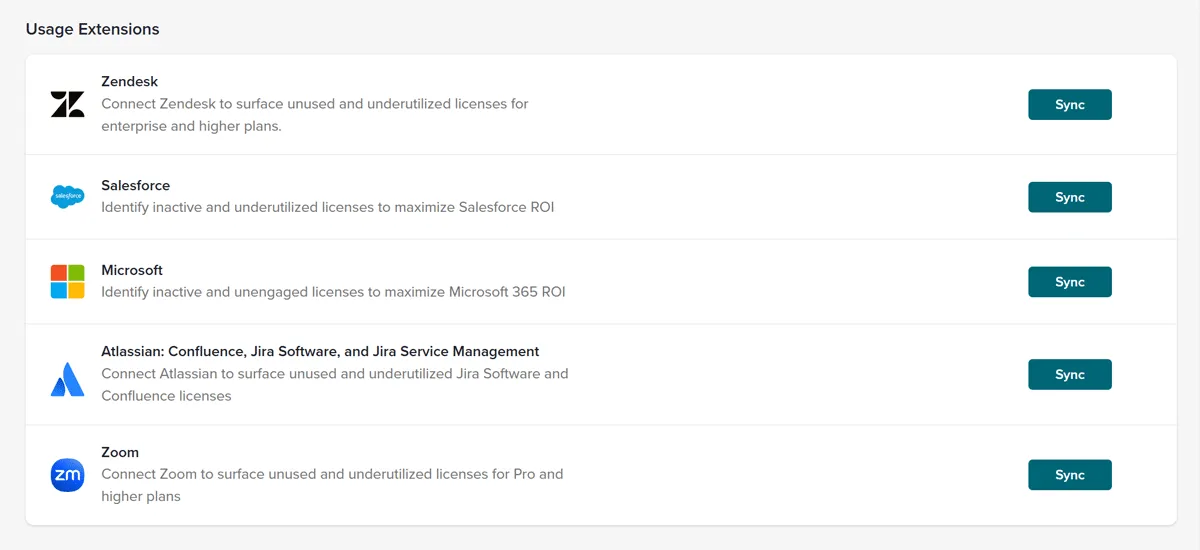Screen dimensions: 1200x550
Task: Click the Zendesk logo icon
Action: [68, 104]
